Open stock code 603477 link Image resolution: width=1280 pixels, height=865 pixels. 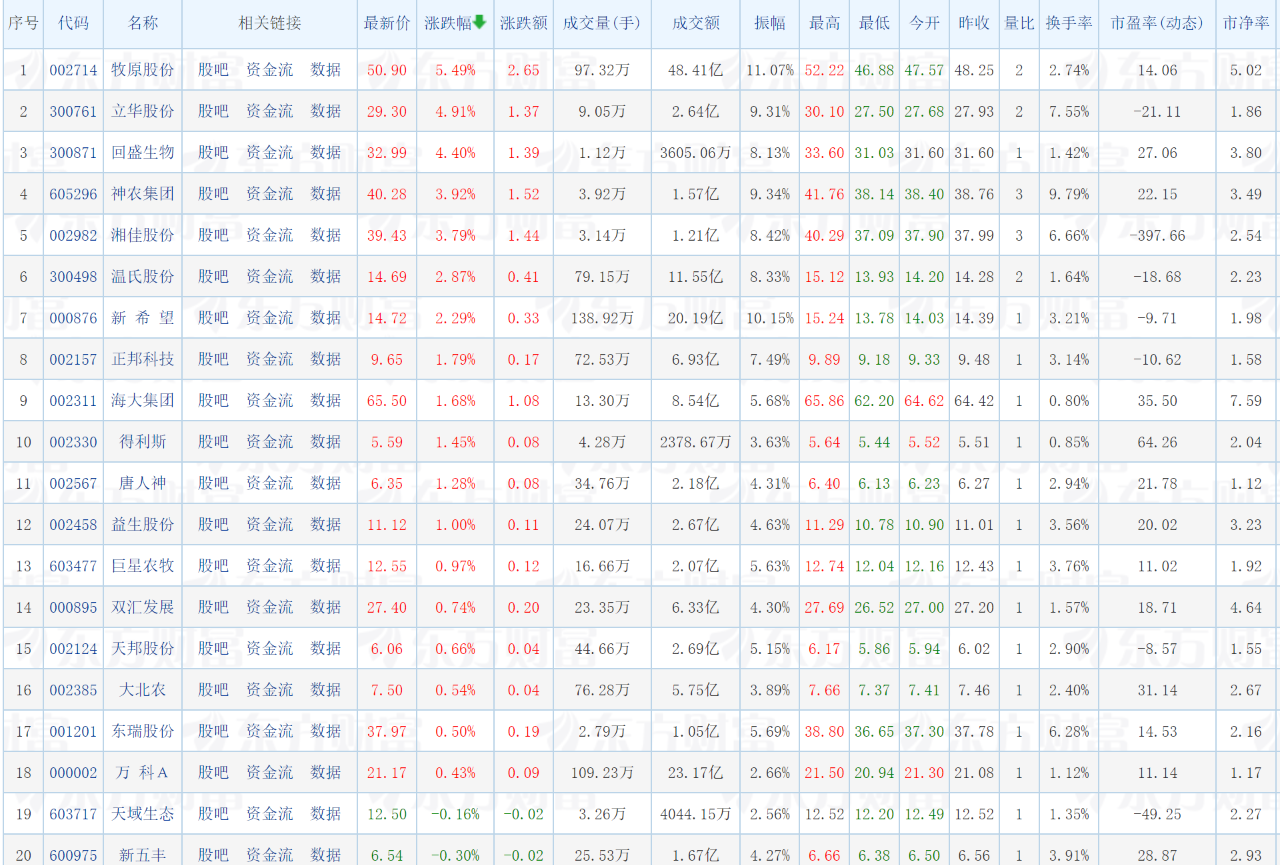[x=74, y=566]
